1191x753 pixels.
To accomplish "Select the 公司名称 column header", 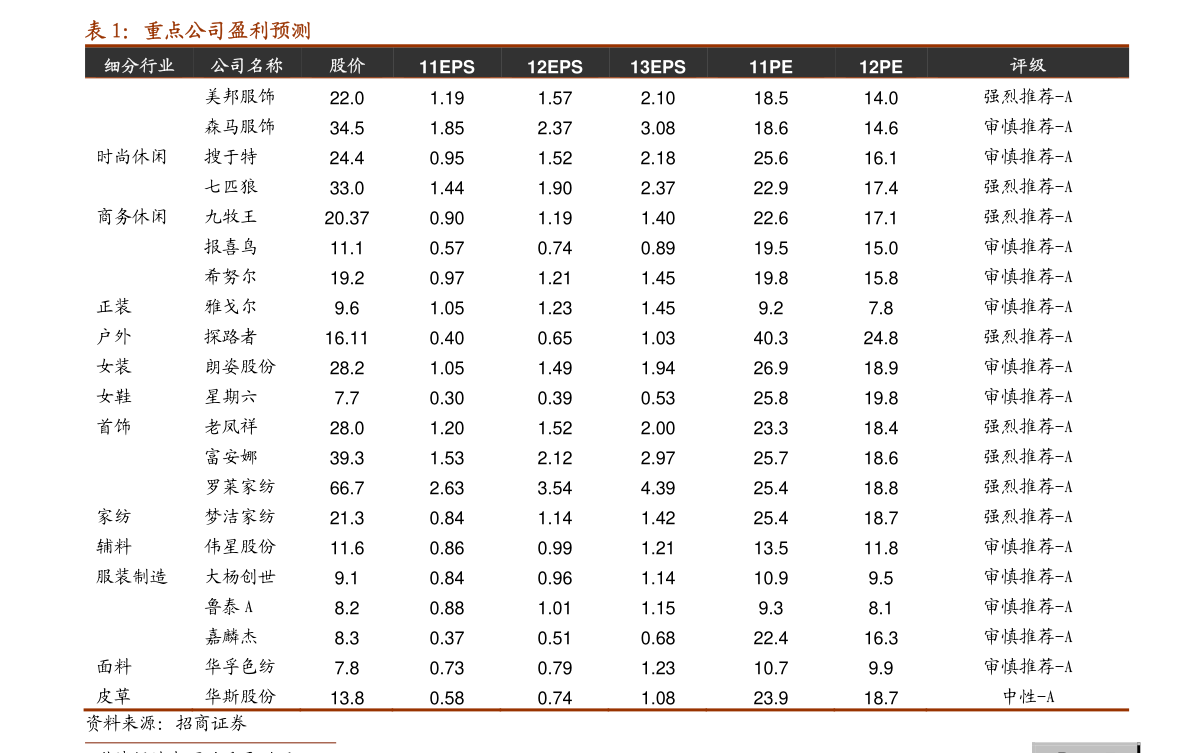I will click(x=247, y=66).
